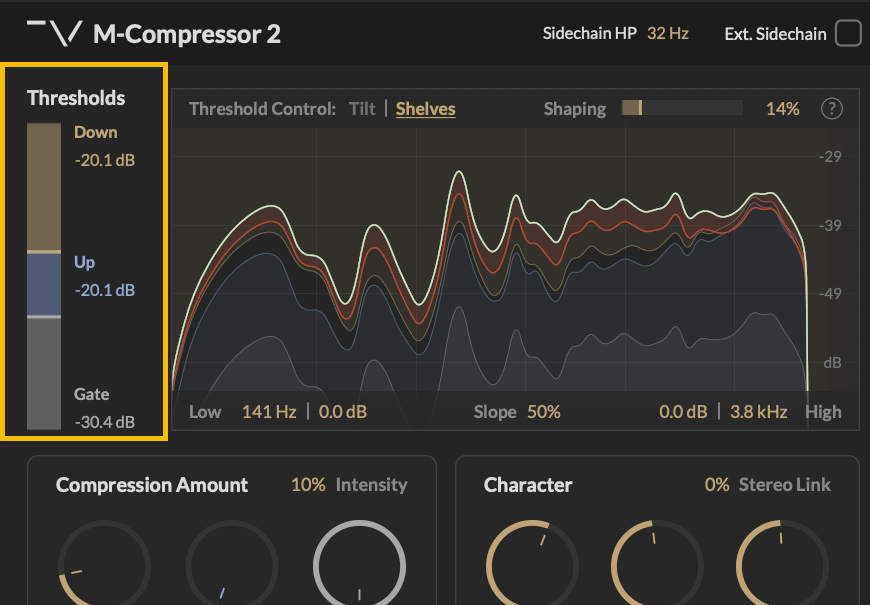
Task: Click the 0% Stereo Link value
Action: 717,485
